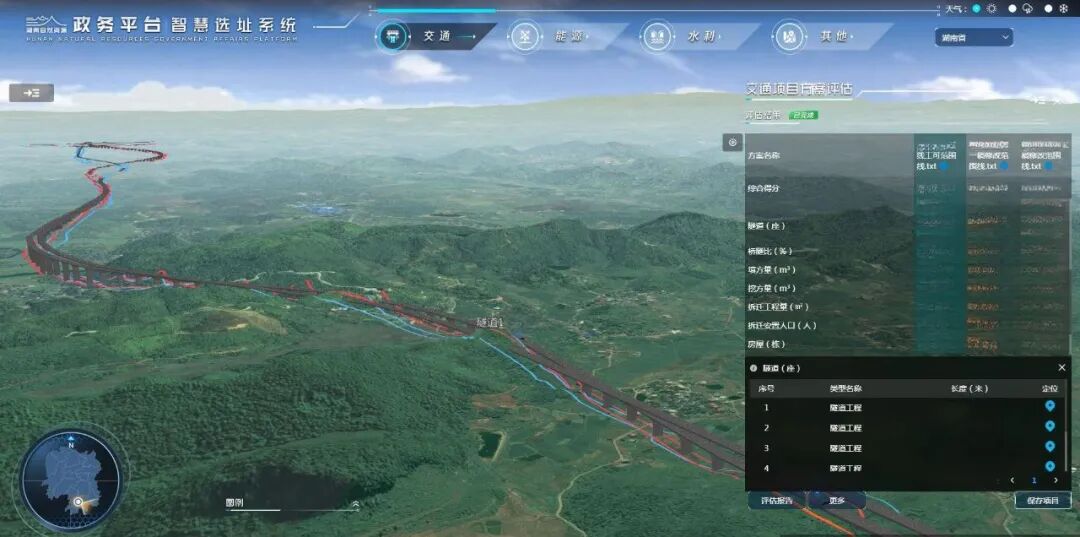This screenshot has width=1080, height=537.
Task: Click the locate pin for tunnel row 4
Action: click(x=1049, y=467)
